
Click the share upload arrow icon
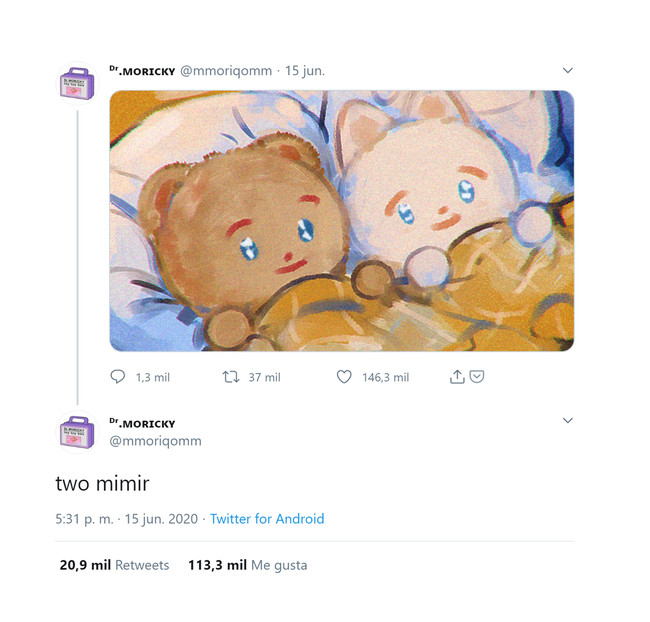457,377
